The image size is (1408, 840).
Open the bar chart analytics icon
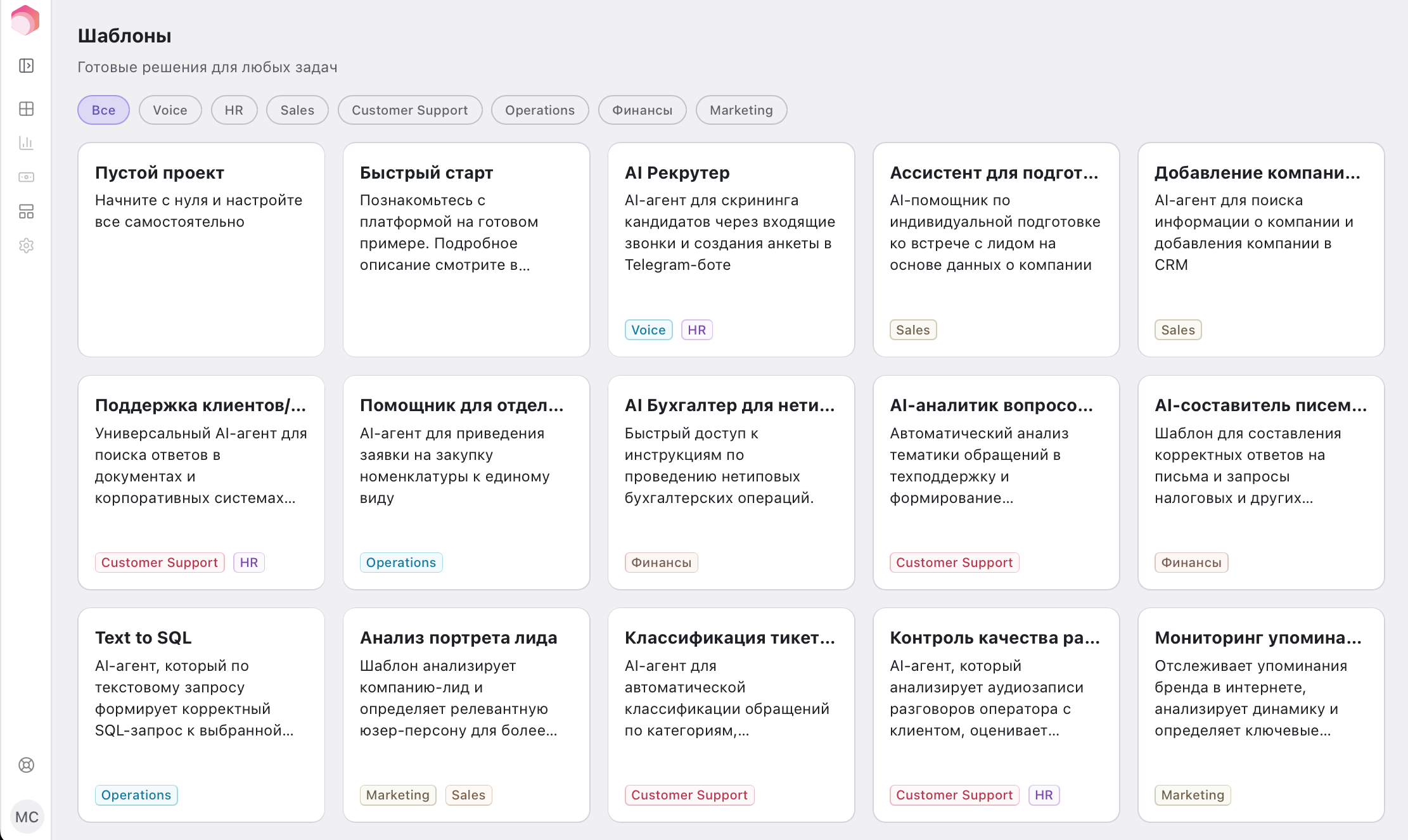(26, 143)
